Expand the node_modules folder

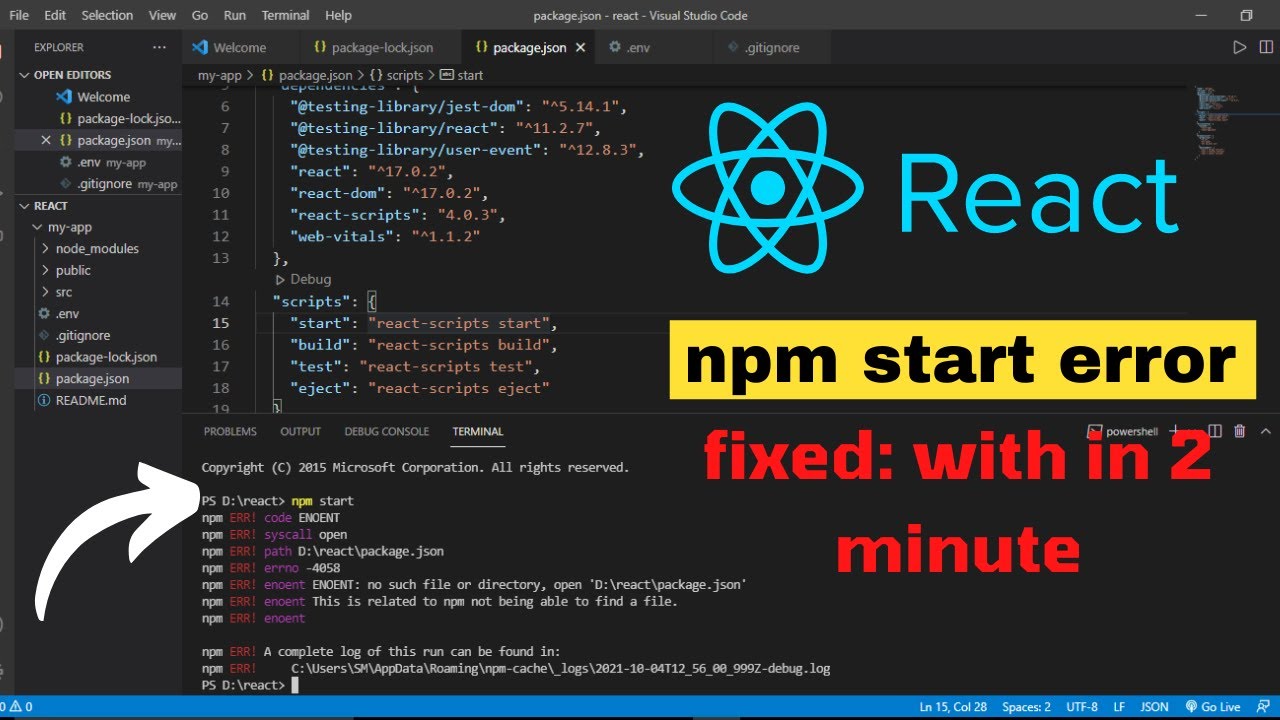[x=97, y=248]
